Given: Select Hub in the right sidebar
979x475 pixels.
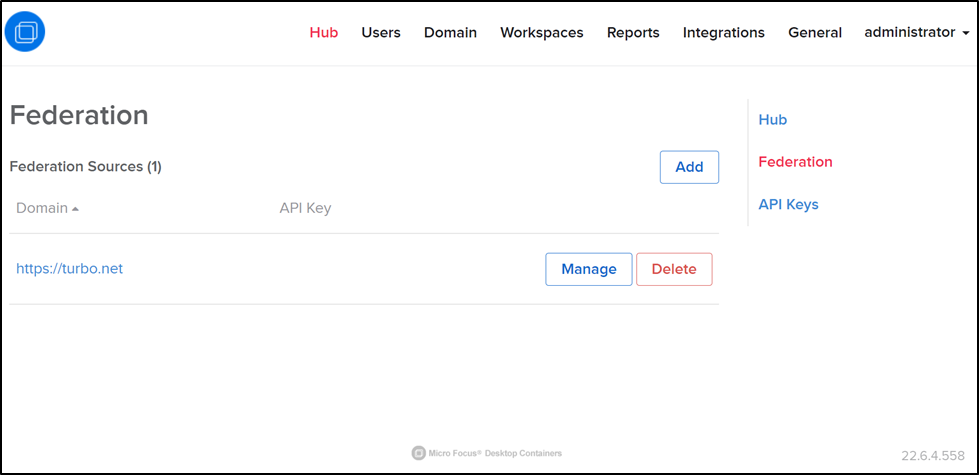Looking at the screenshot, I should click(772, 120).
